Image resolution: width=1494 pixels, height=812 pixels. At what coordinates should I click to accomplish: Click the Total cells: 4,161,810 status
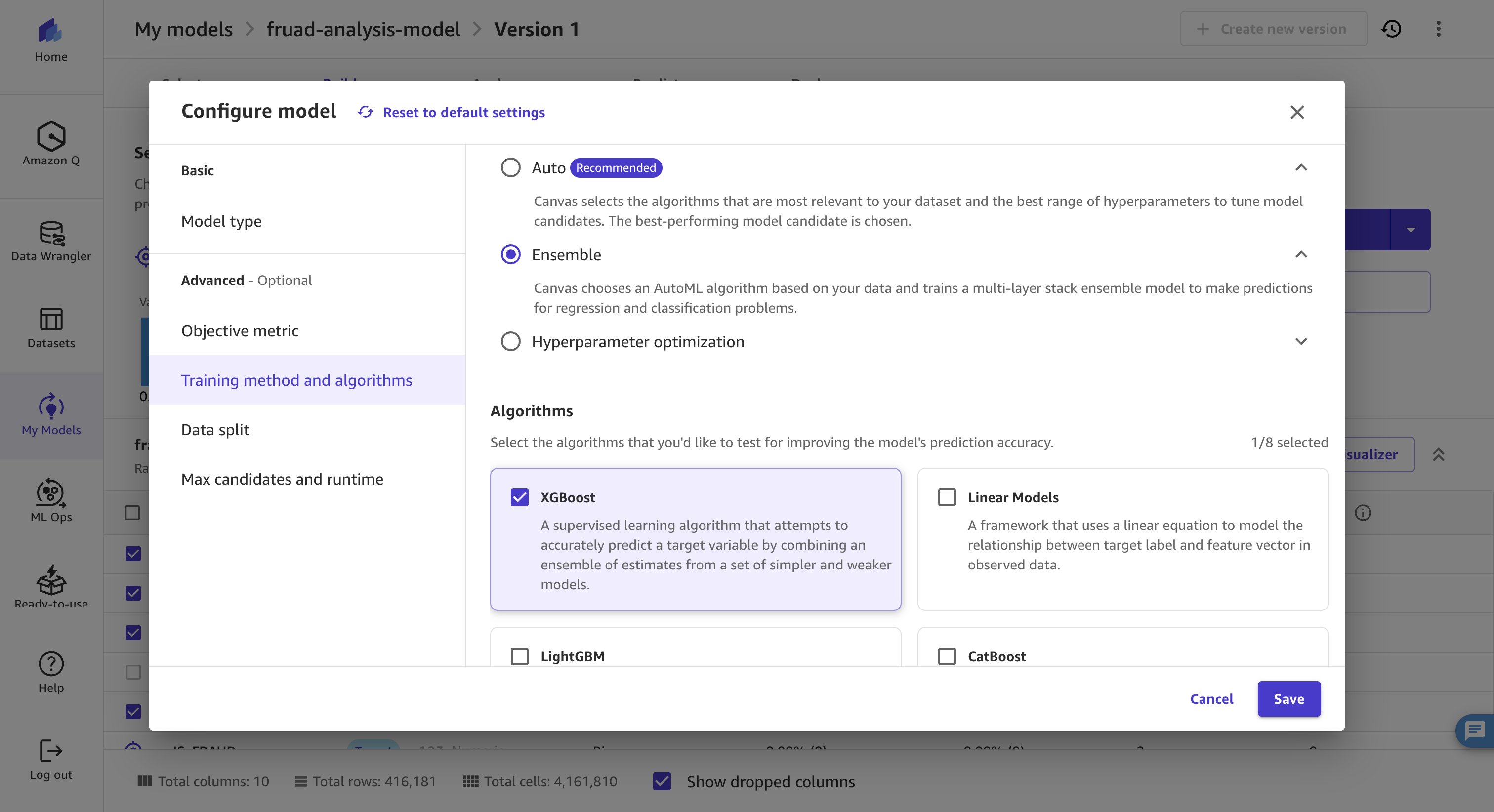540,781
